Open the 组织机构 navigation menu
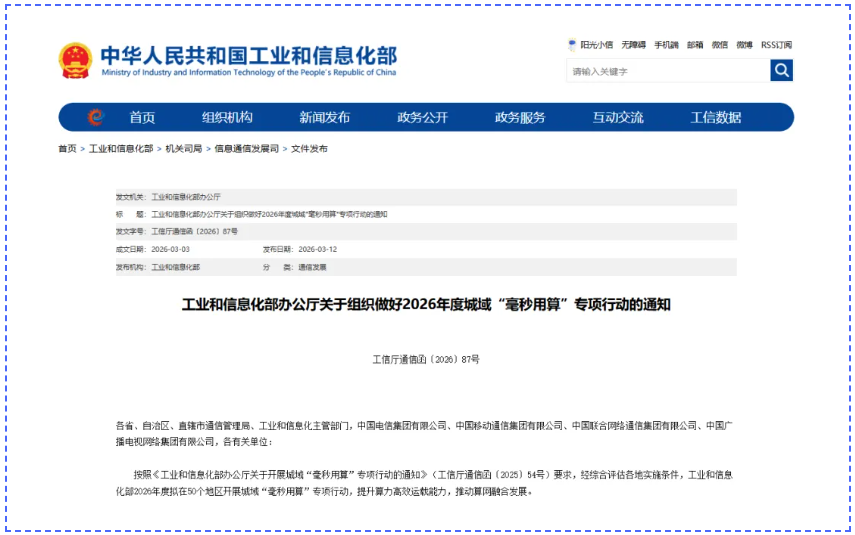 [x=227, y=117]
